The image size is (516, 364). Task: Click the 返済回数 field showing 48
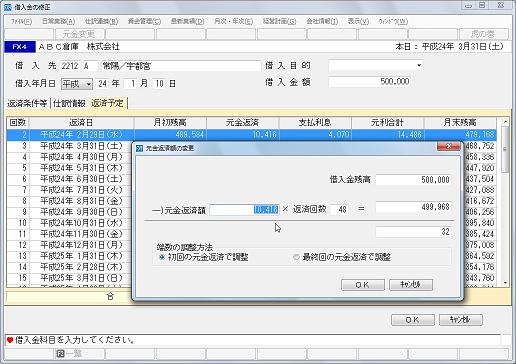click(x=339, y=210)
